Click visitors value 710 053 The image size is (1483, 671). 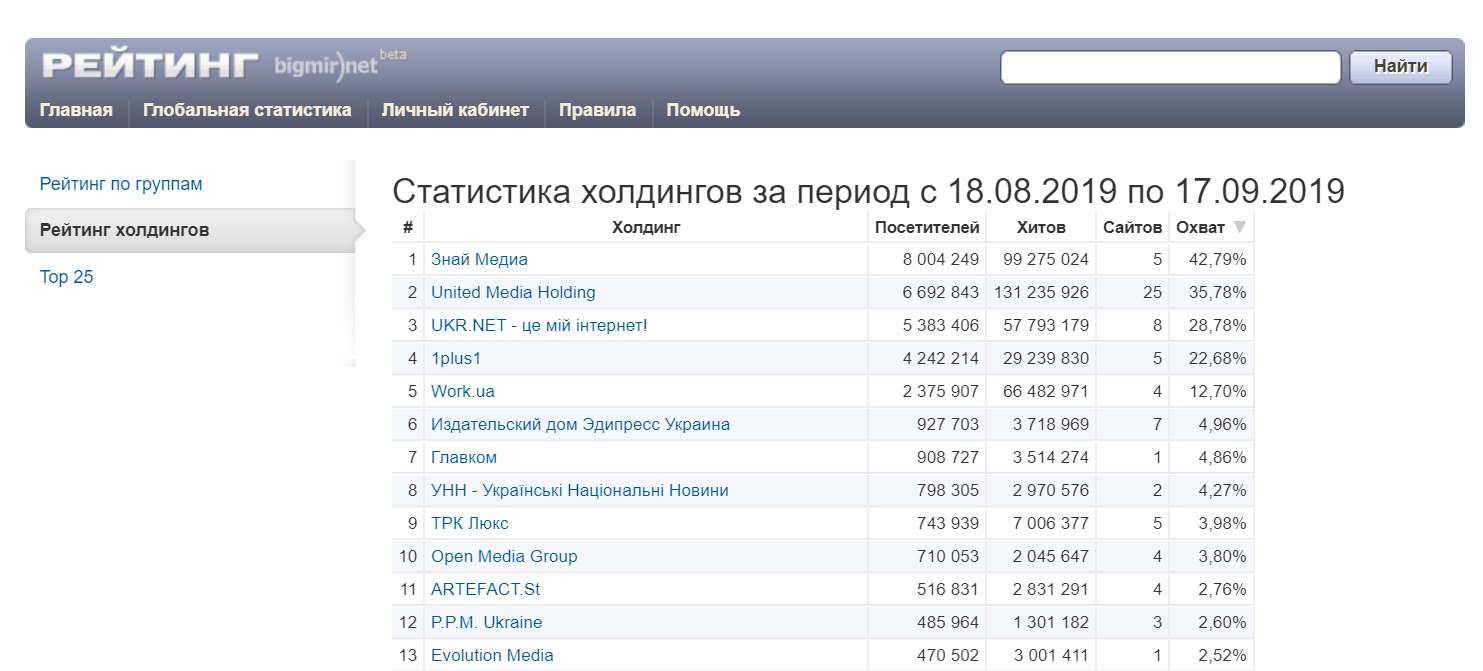click(948, 556)
